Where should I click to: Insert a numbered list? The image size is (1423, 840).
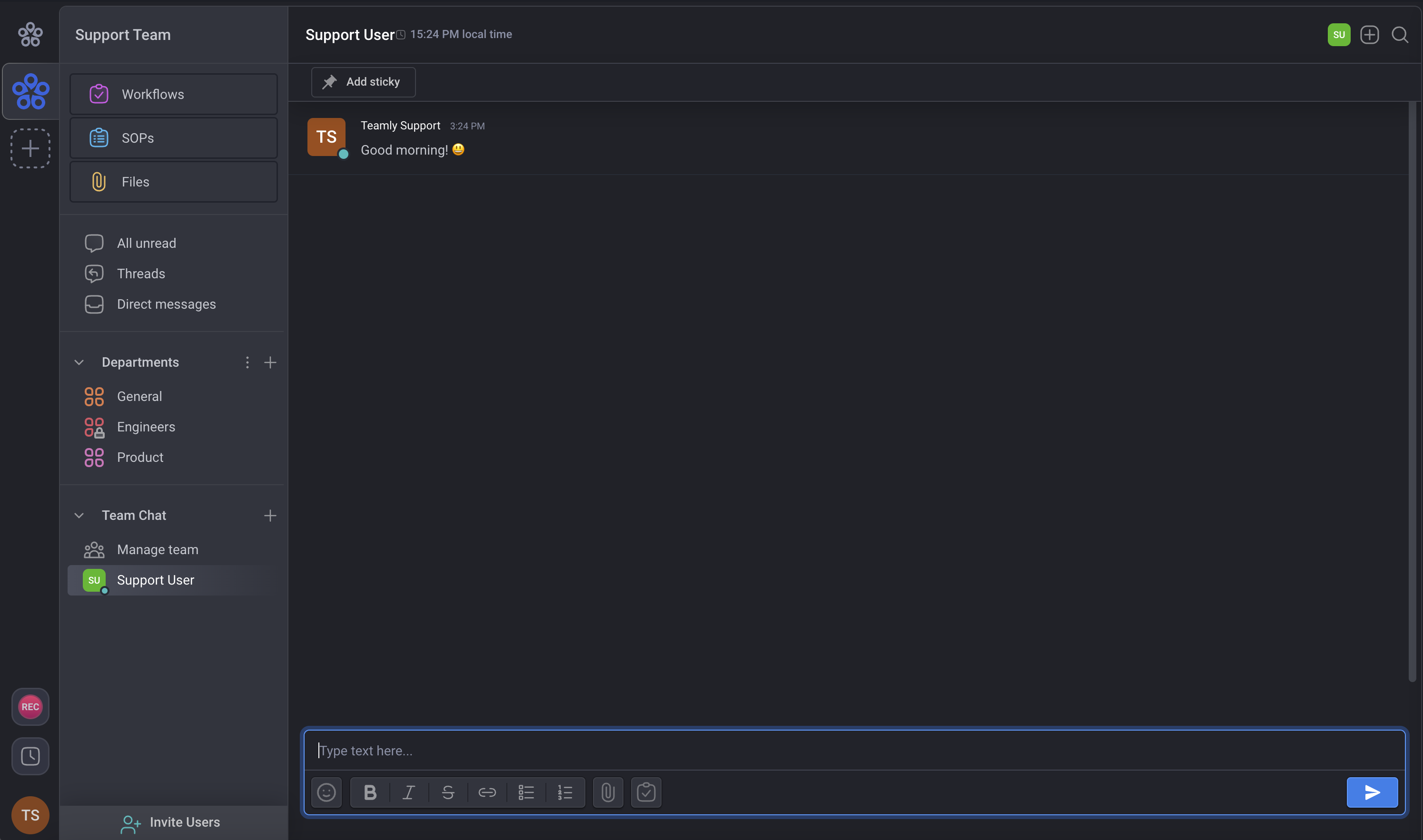[x=565, y=792]
